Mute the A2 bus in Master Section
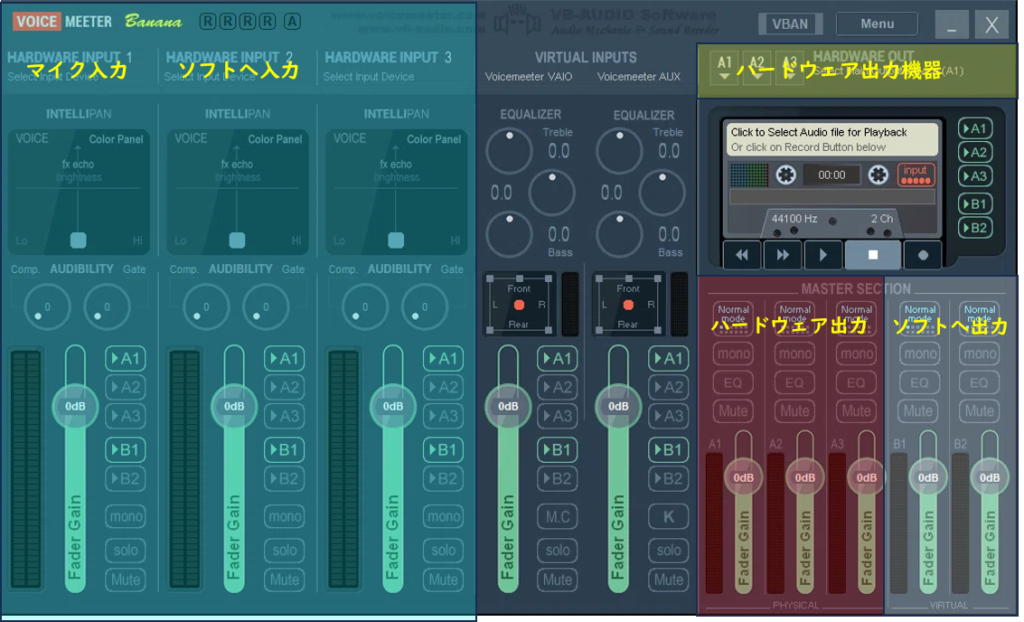Image resolution: width=1024 pixels, height=622 pixels. pos(795,411)
